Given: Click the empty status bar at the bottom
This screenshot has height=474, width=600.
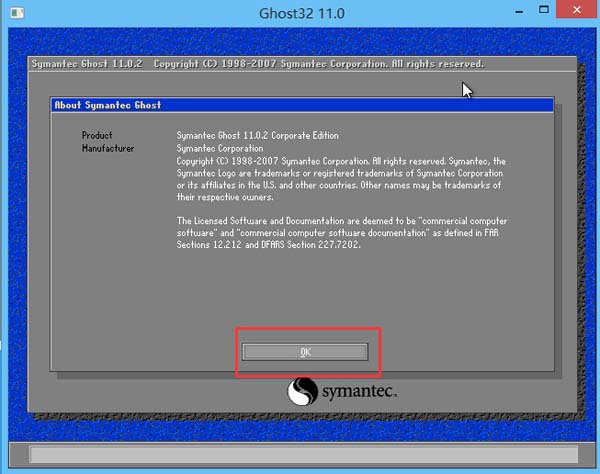Looking at the screenshot, I should (x=303, y=455).
